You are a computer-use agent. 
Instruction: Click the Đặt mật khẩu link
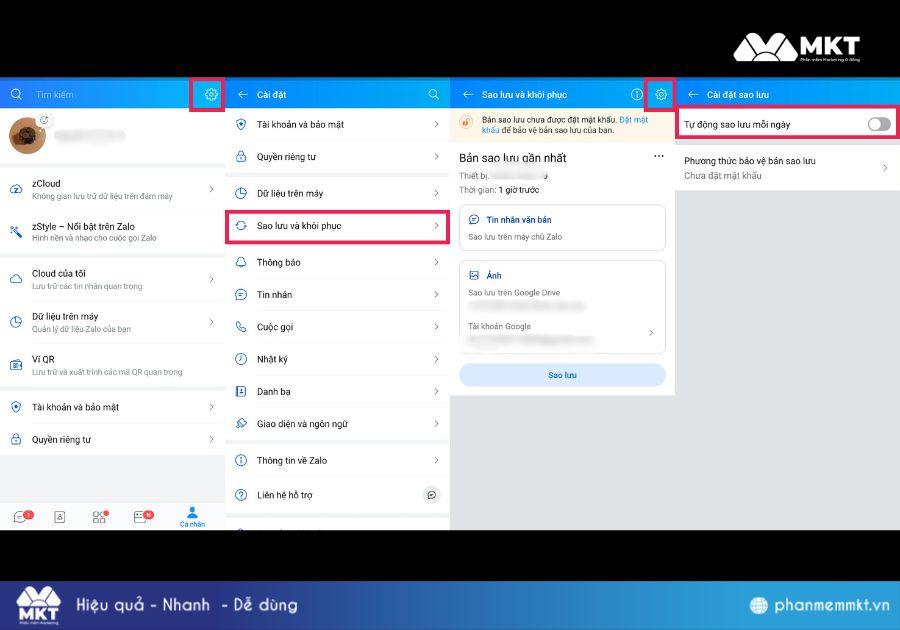[632, 120]
